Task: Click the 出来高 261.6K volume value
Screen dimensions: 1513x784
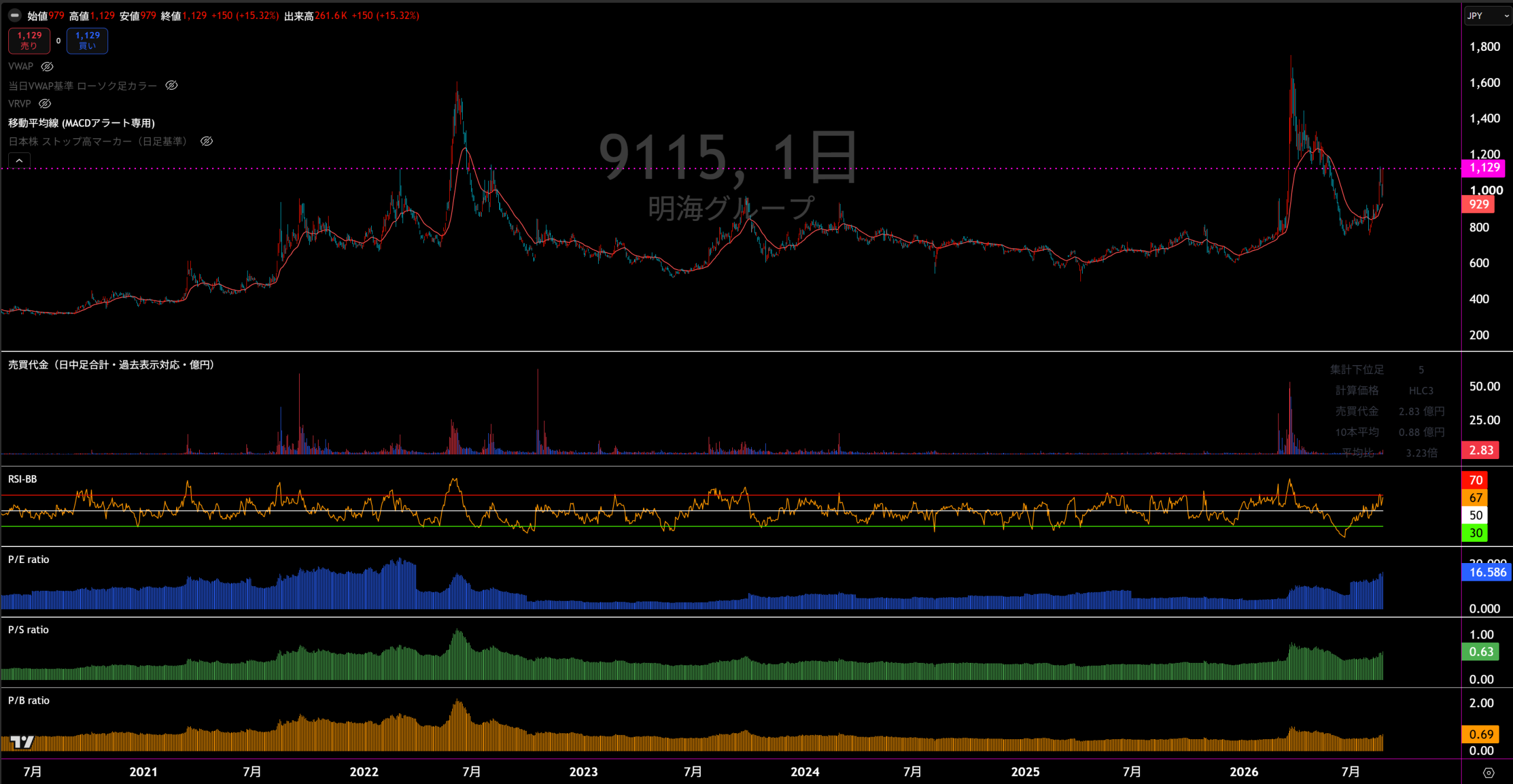Action: [331, 16]
